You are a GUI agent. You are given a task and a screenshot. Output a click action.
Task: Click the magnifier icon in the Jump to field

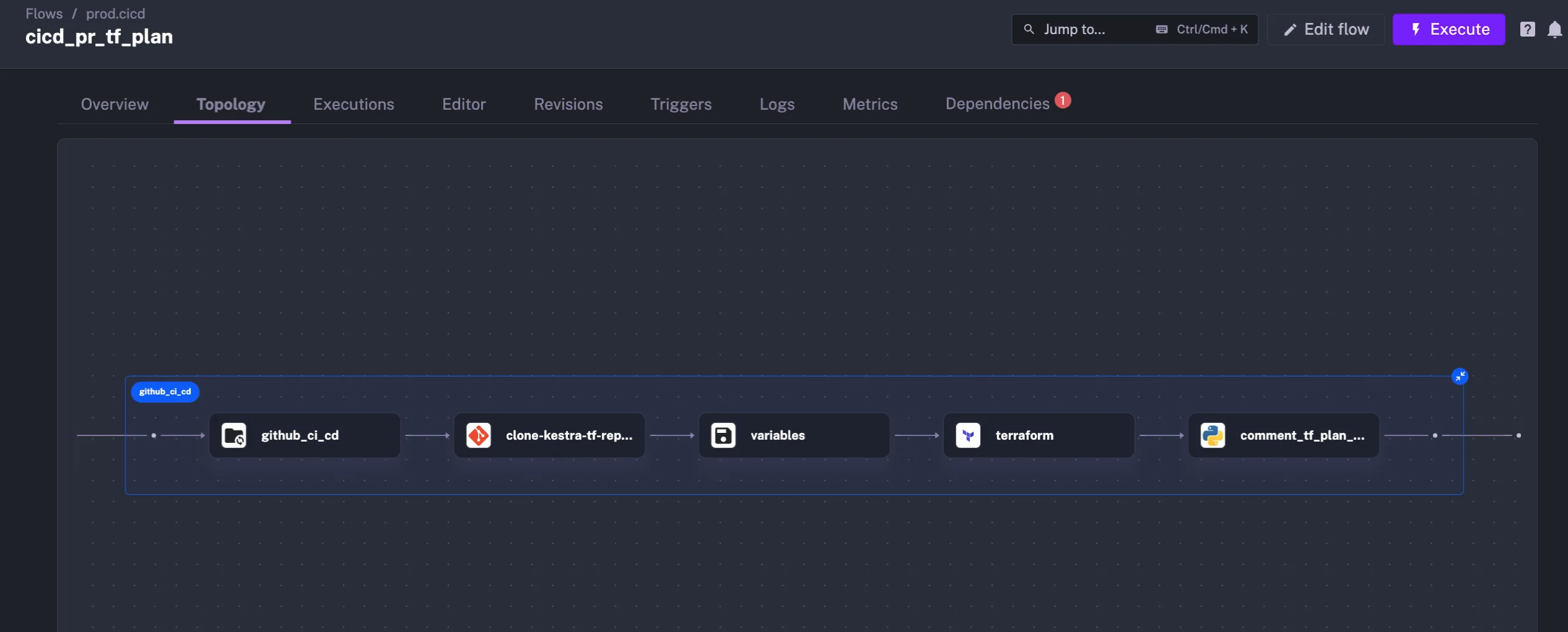point(1029,29)
